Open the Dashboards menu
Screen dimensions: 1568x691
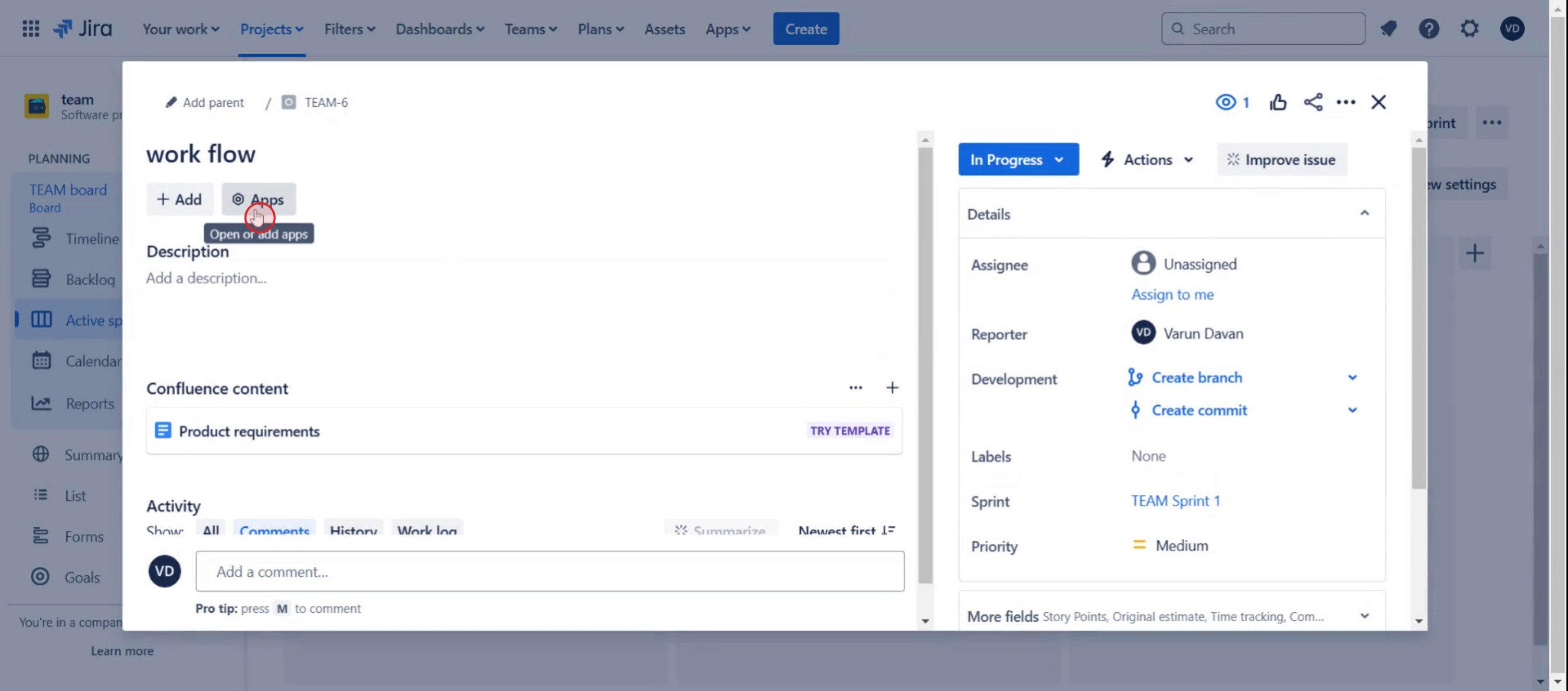(439, 29)
